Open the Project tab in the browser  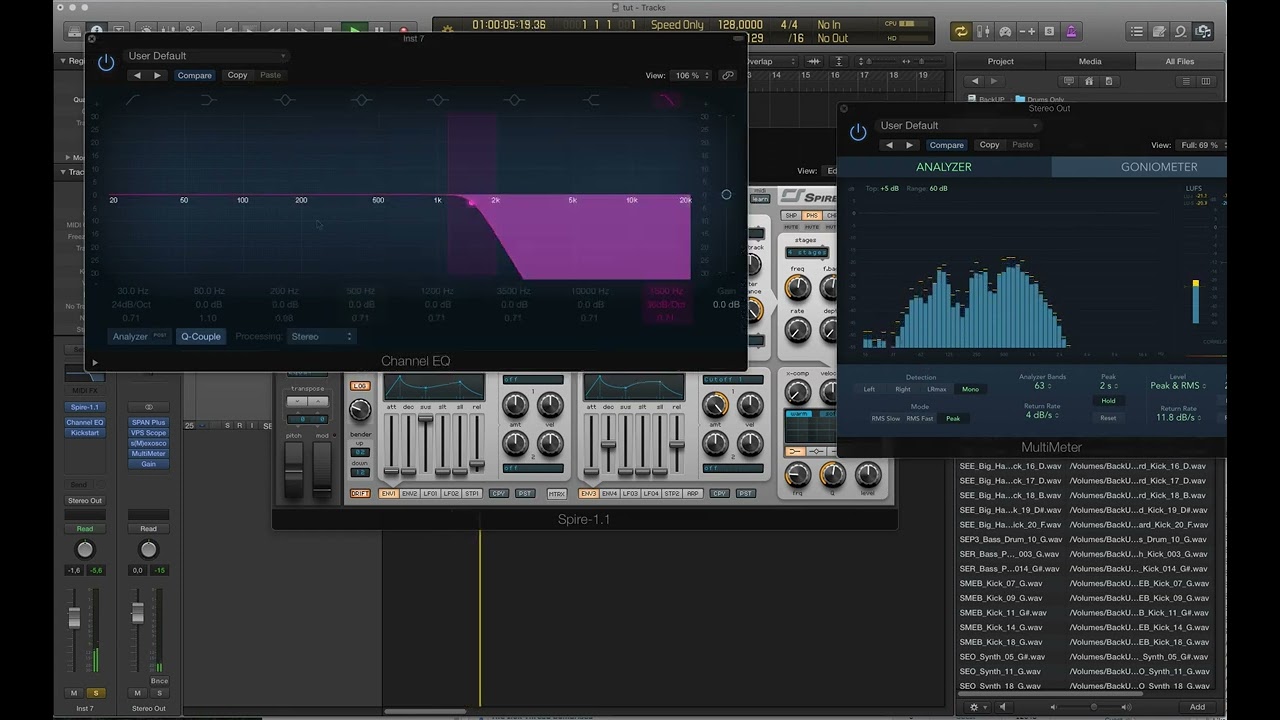(1000, 61)
